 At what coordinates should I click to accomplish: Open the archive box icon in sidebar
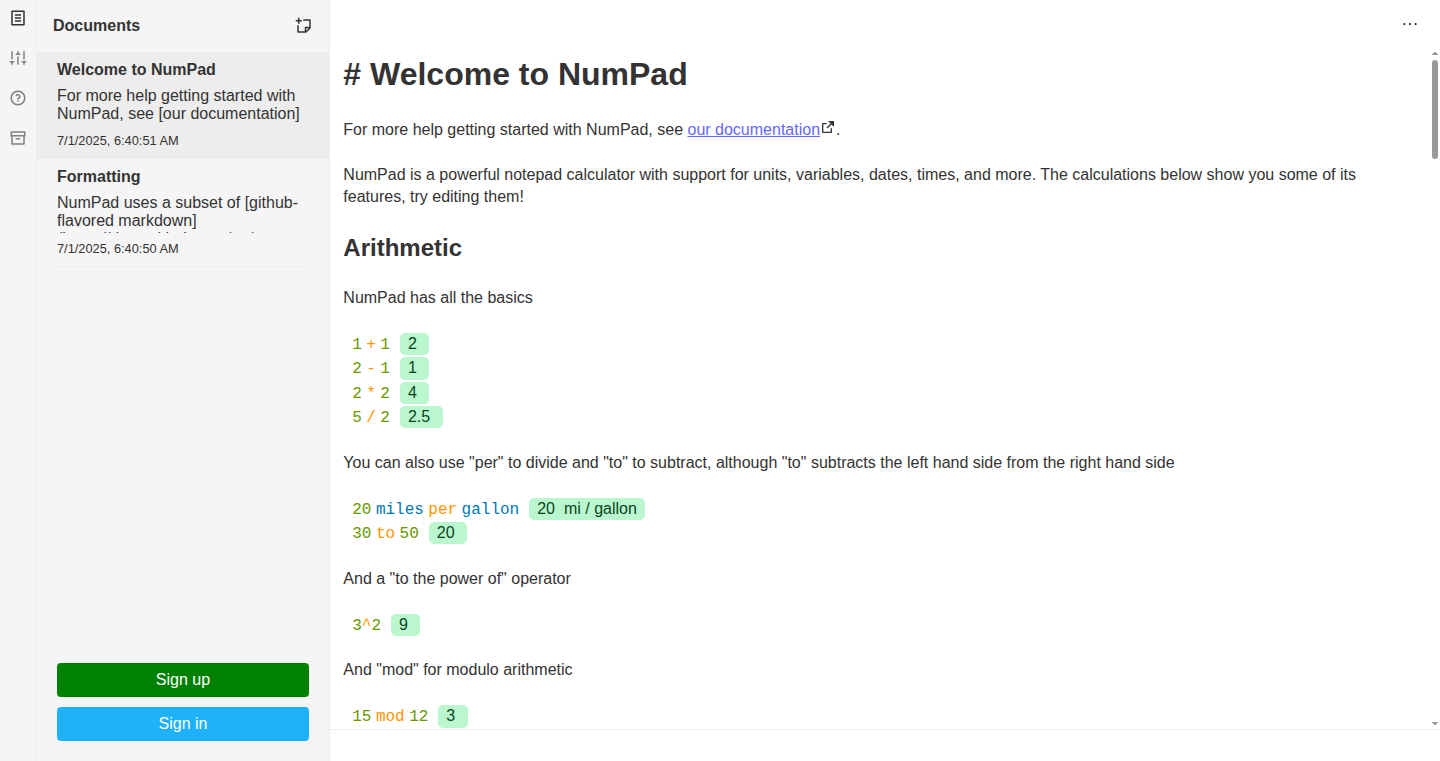point(18,138)
